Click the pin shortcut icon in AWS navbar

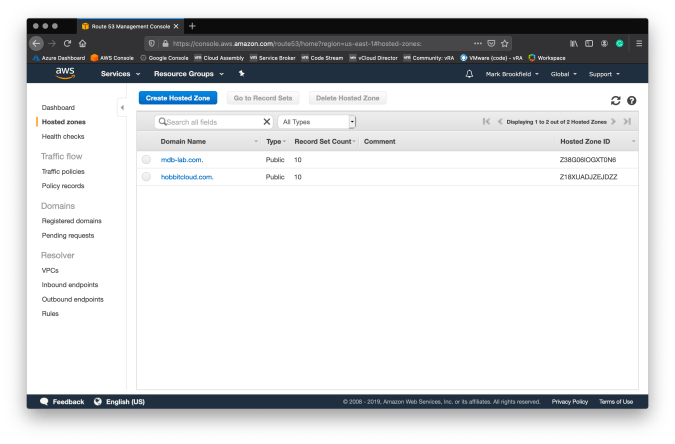pos(241,74)
